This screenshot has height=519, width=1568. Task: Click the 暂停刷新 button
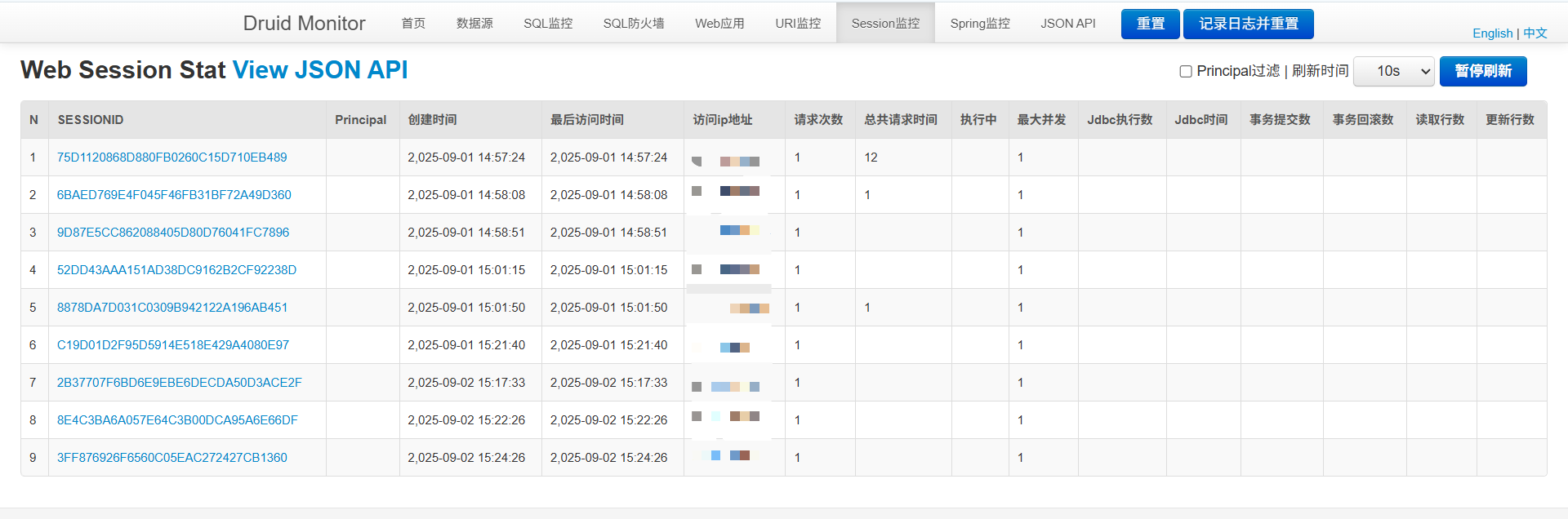coord(1482,72)
